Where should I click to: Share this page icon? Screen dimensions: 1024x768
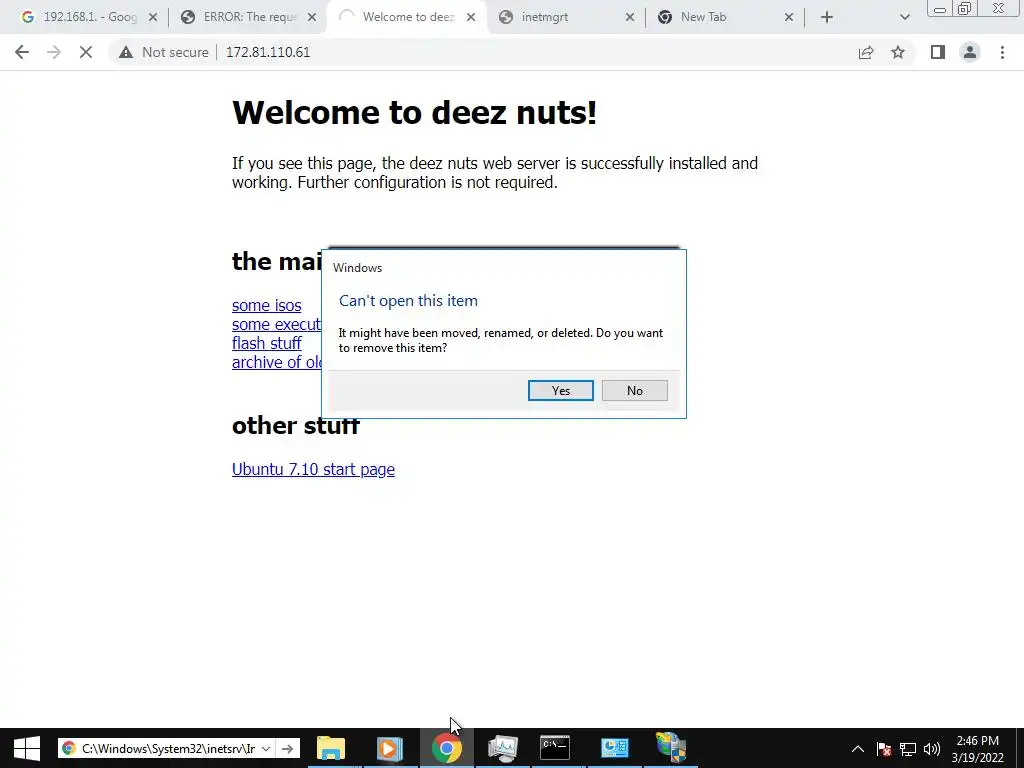pyautogui.click(x=866, y=52)
